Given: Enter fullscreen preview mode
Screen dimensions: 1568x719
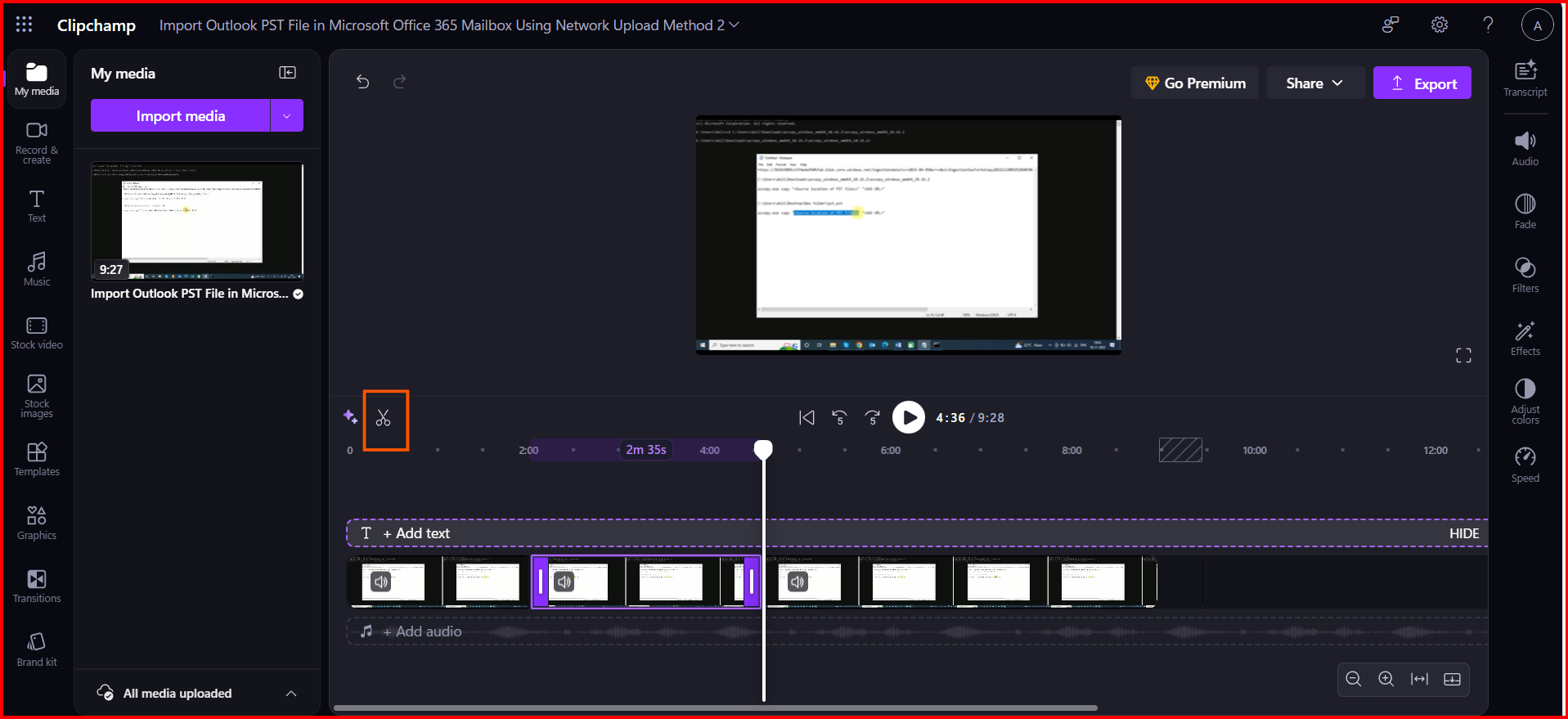Looking at the screenshot, I should 1463,355.
